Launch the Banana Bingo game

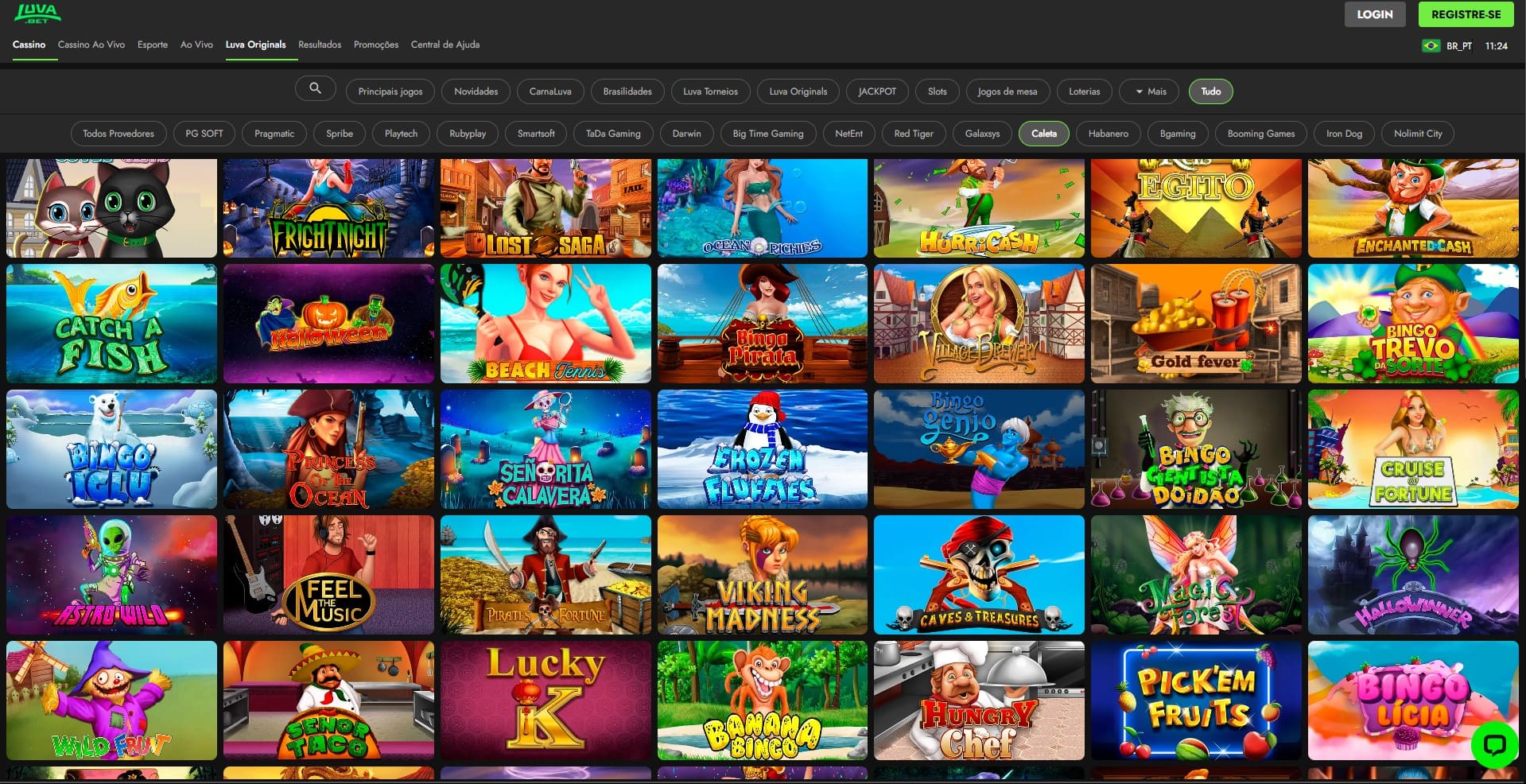coord(762,701)
